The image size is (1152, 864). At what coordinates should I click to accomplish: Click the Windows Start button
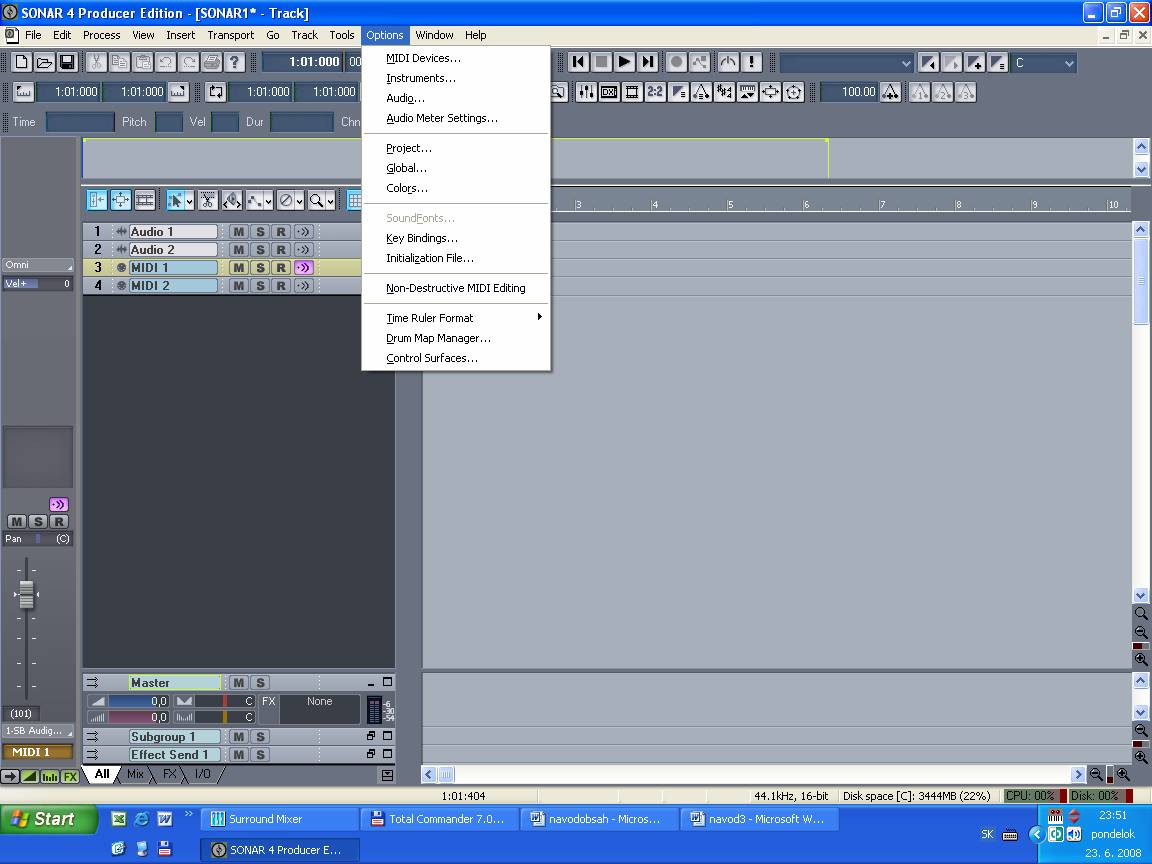(x=48, y=819)
